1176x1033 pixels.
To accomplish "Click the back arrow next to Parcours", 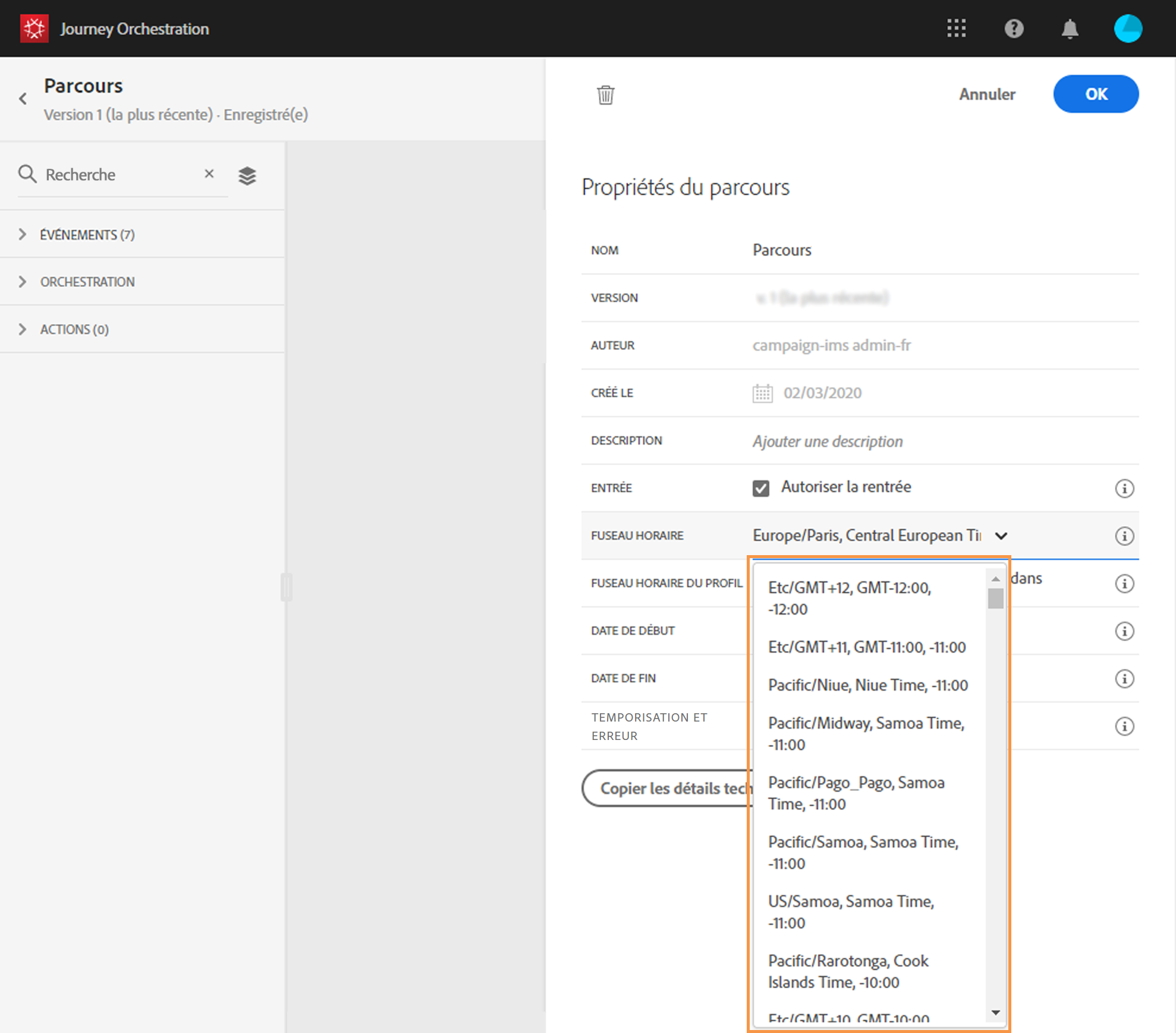I will coord(23,99).
